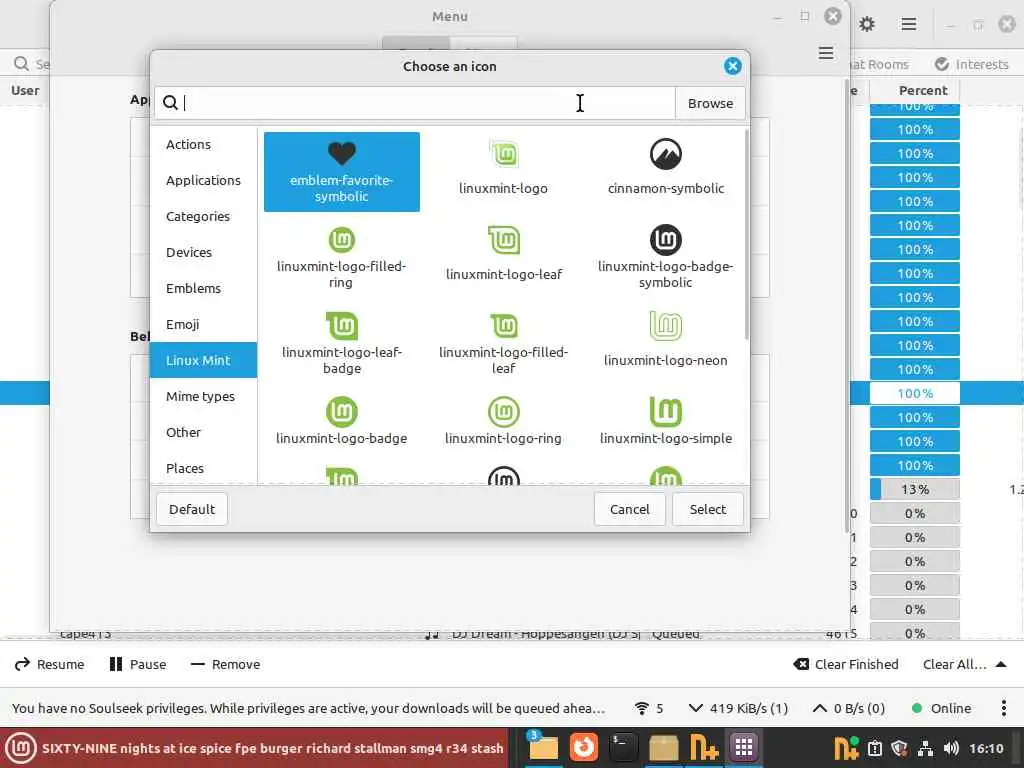Open the Places icon category
The width and height of the screenshot is (1024, 768).
click(x=203, y=468)
